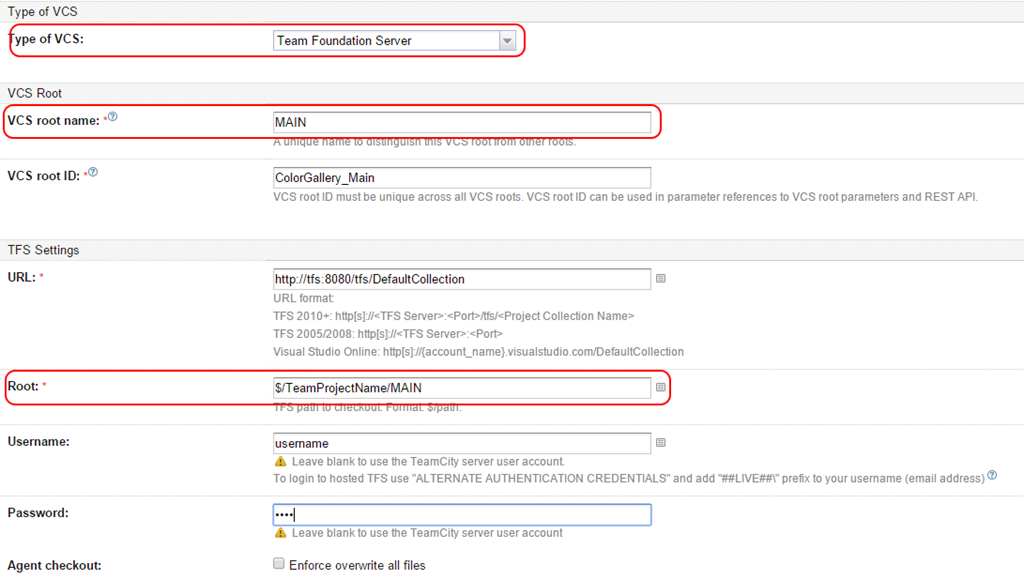Click the TFS Settings section header

(x=43, y=250)
